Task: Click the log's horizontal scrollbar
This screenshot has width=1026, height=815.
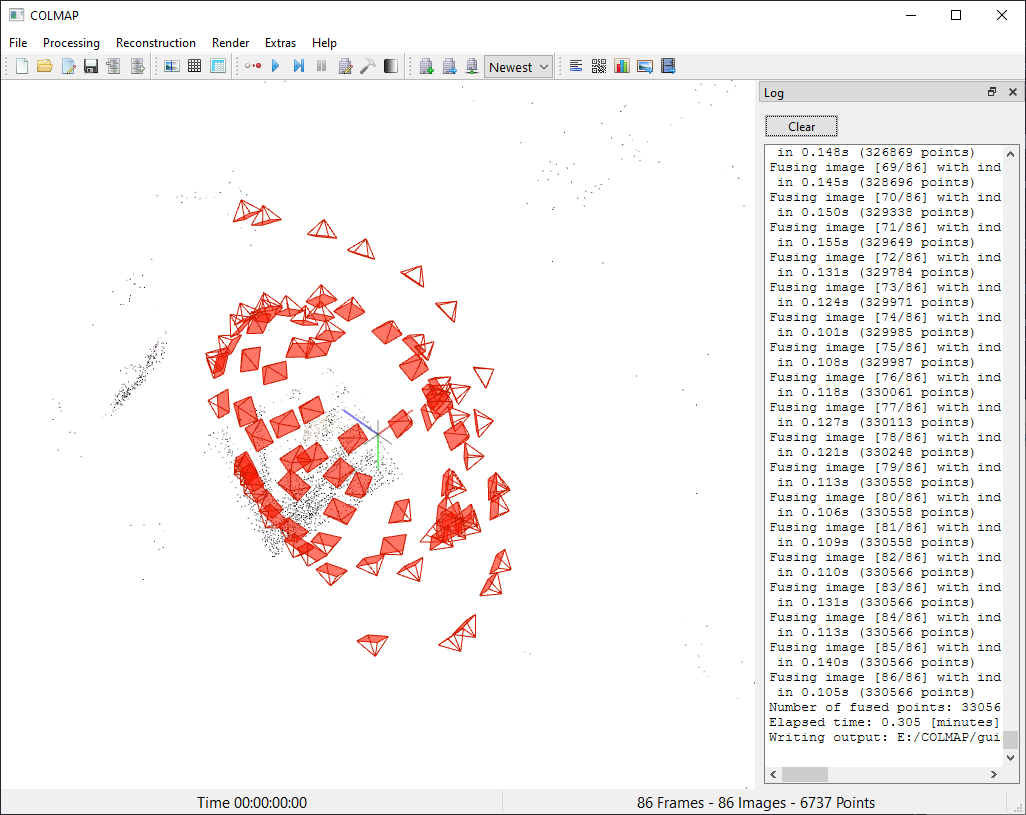Action: pyautogui.click(x=803, y=773)
